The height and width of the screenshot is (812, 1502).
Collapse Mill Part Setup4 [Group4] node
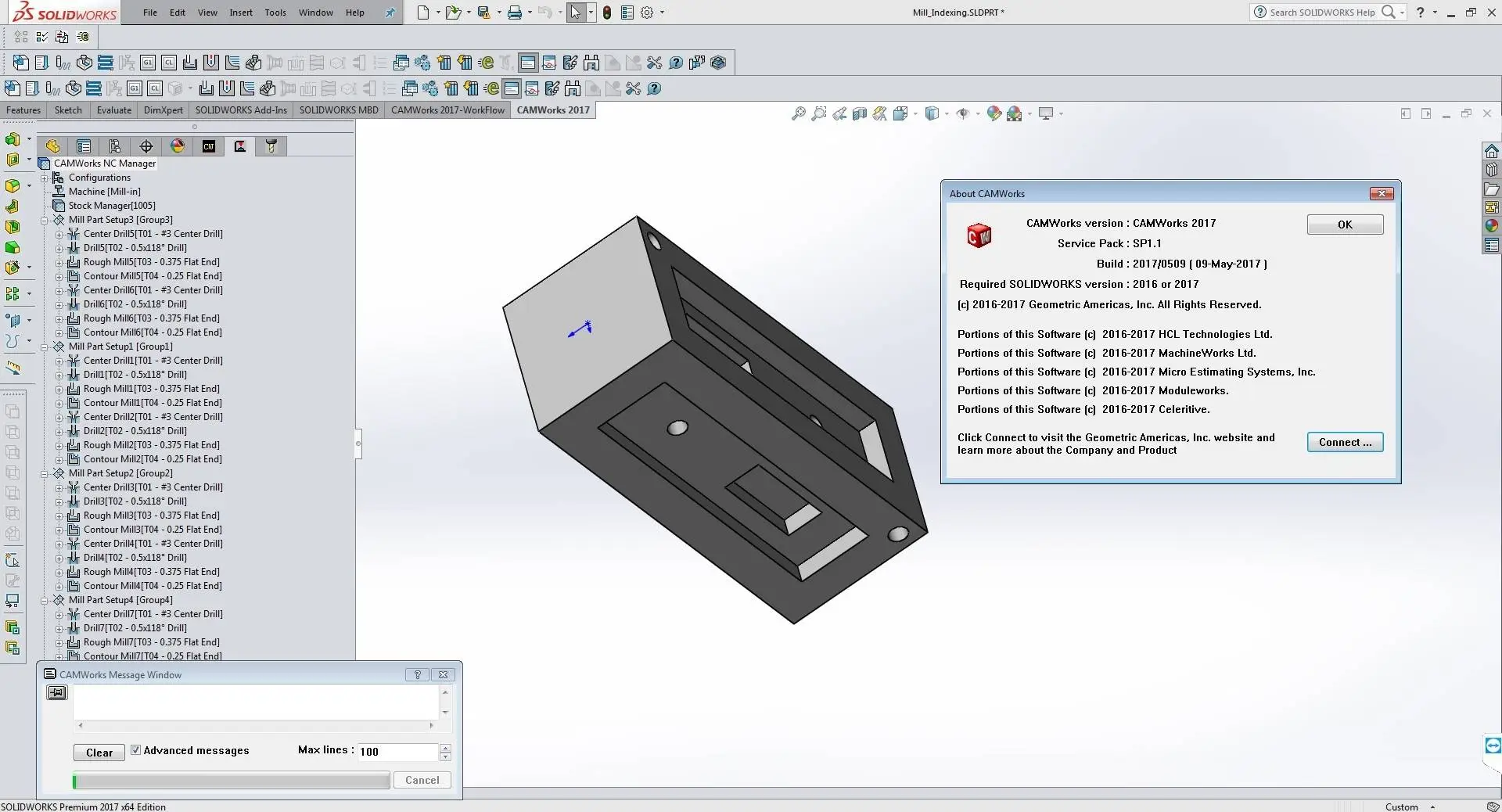(45, 600)
